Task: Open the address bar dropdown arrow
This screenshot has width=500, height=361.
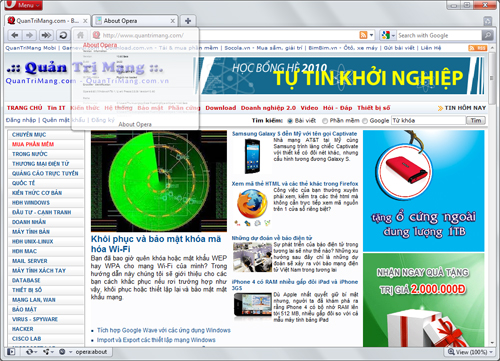Action: pos(372,35)
